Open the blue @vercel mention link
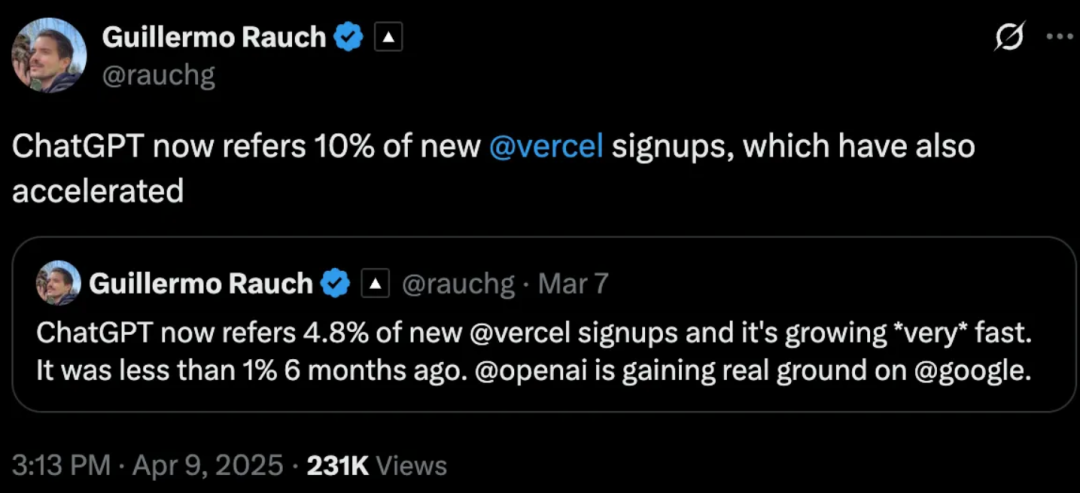This screenshot has height=493, width=1080. coord(545,146)
